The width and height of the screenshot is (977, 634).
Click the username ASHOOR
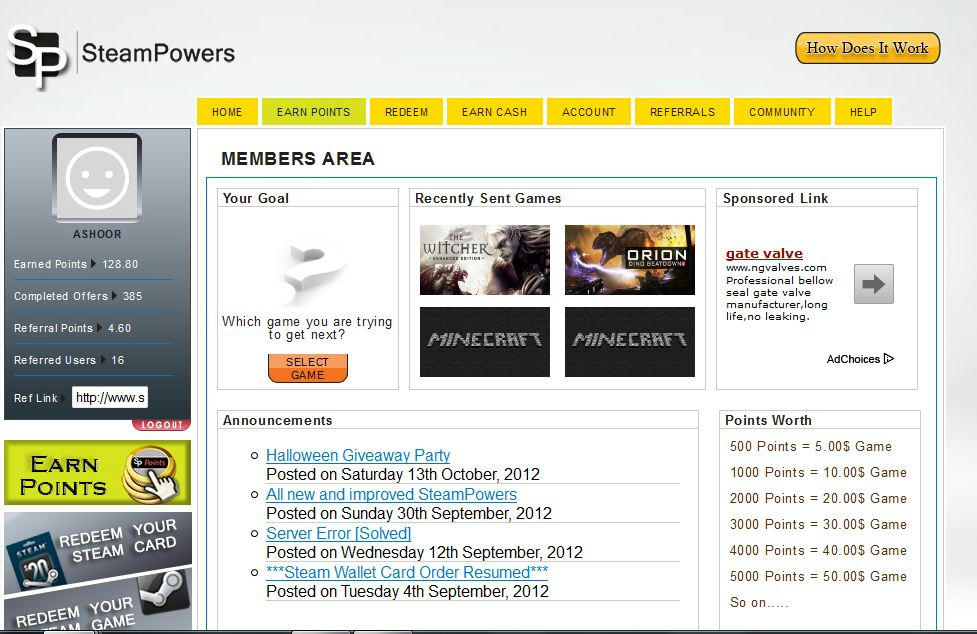point(97,234)
